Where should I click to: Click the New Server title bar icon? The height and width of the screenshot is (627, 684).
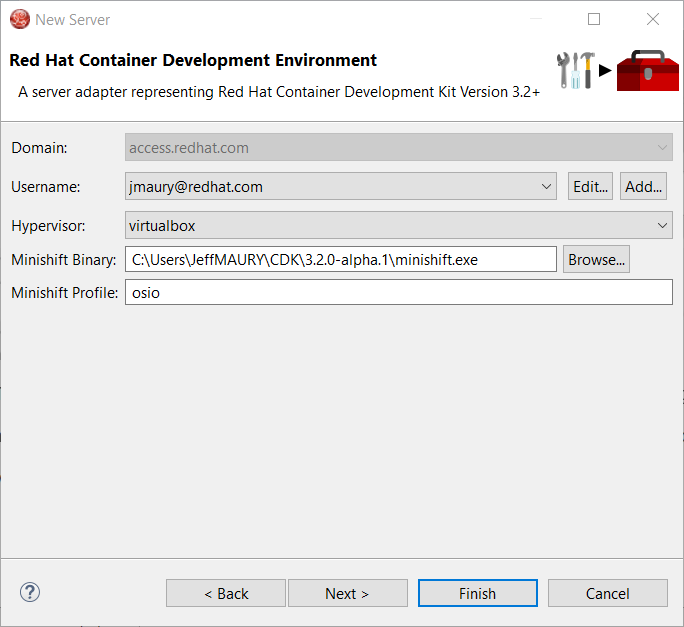tap(18, 19)
